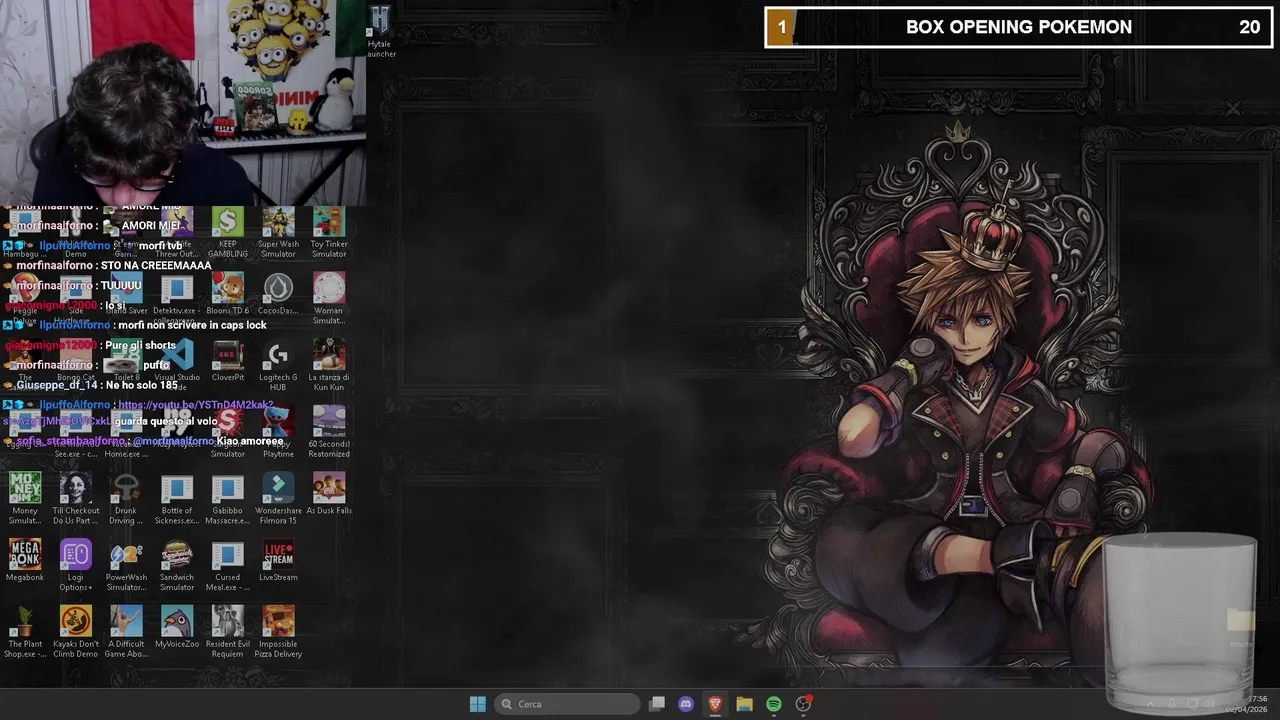Launch Kayaks Don't Climb Demo shortcut
The image size is (1280, 720).
[x=76, y=633]
